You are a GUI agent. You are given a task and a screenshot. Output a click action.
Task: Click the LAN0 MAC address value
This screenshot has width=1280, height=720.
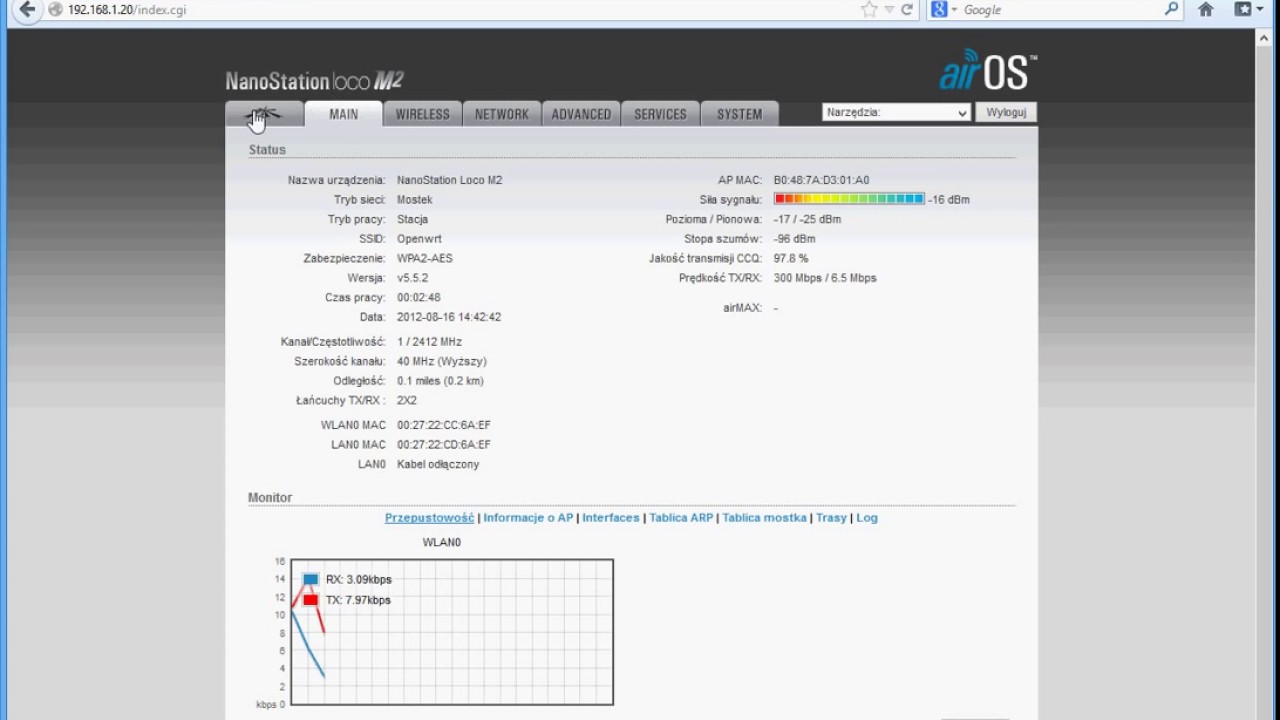444,445
